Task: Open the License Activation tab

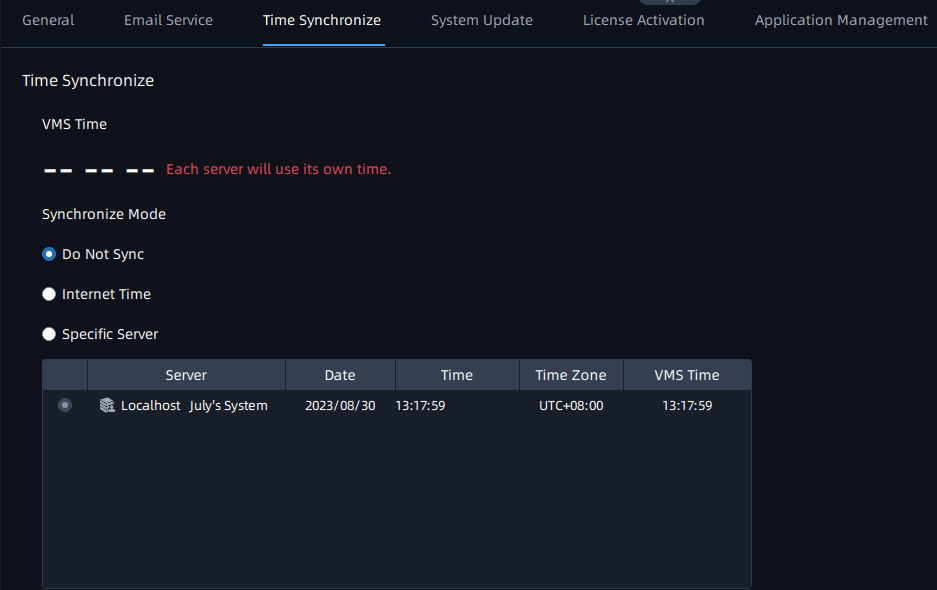Action: 643,20
